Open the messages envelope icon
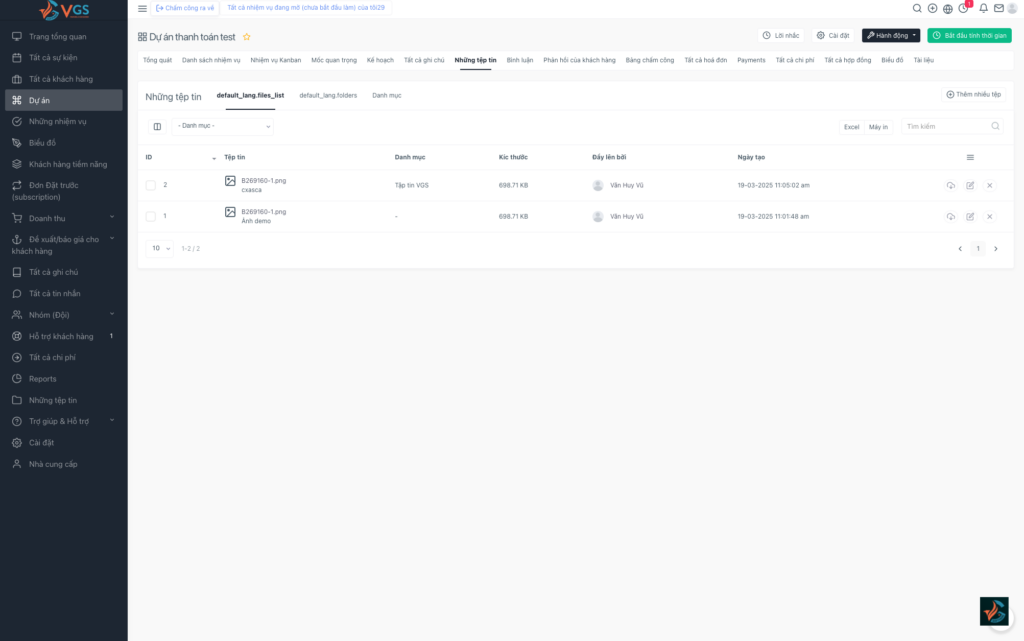Viewport: 1024px width, 641px height. point(999,8)
